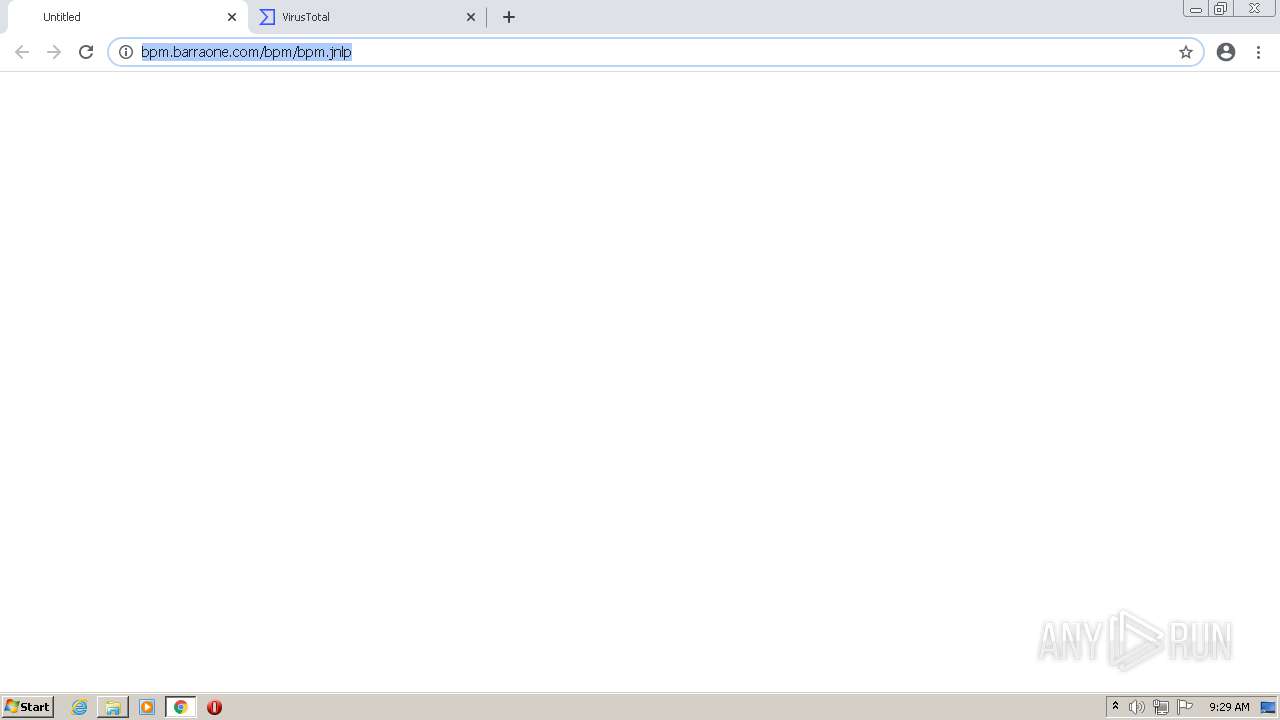Image resolution: width=1280 pixels, height=720 pixels.
Task: View site information icon in address bar
Action: [126, 52]
